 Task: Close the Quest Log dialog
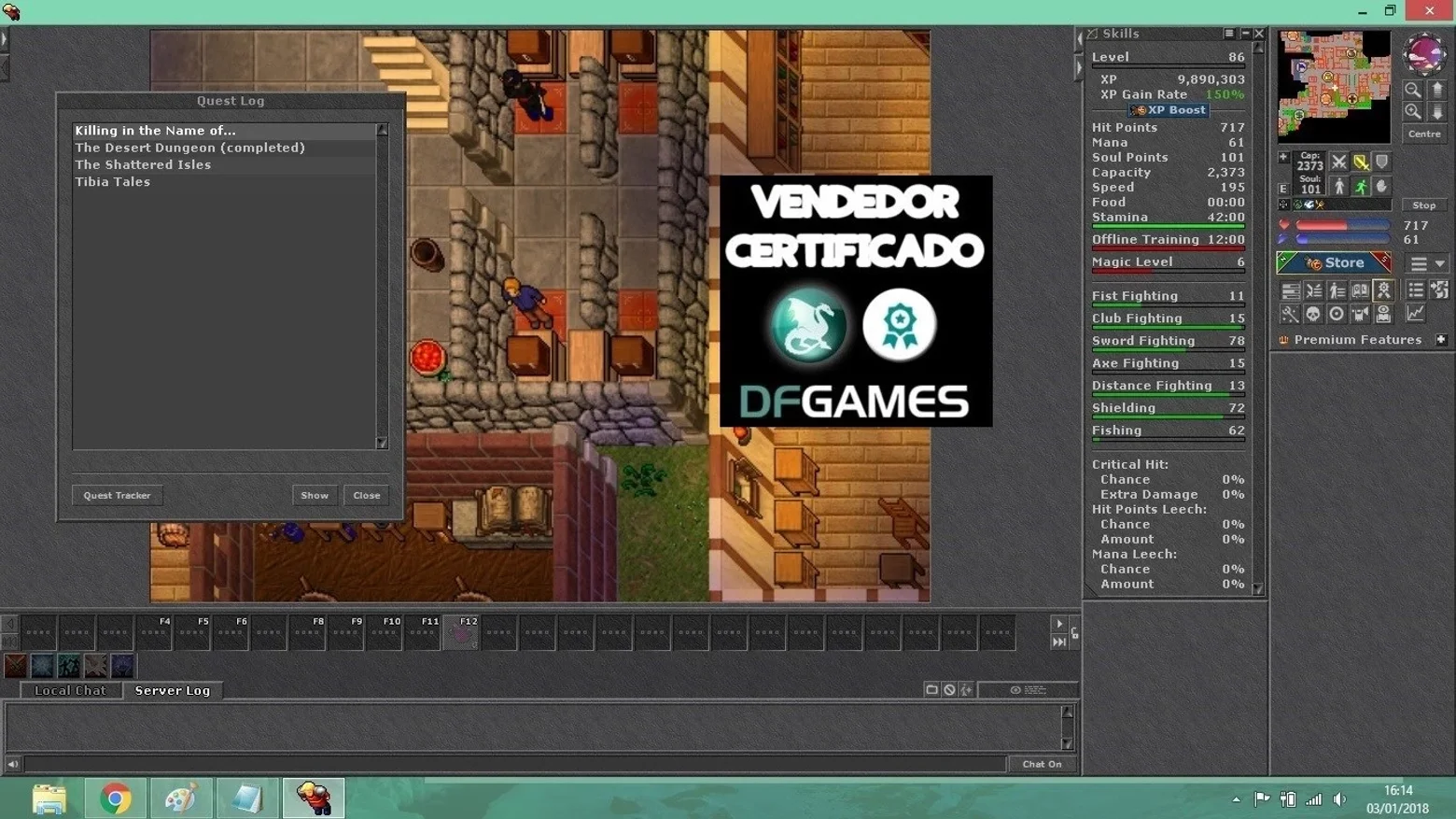pyautogui.click(x=367, y=495)
